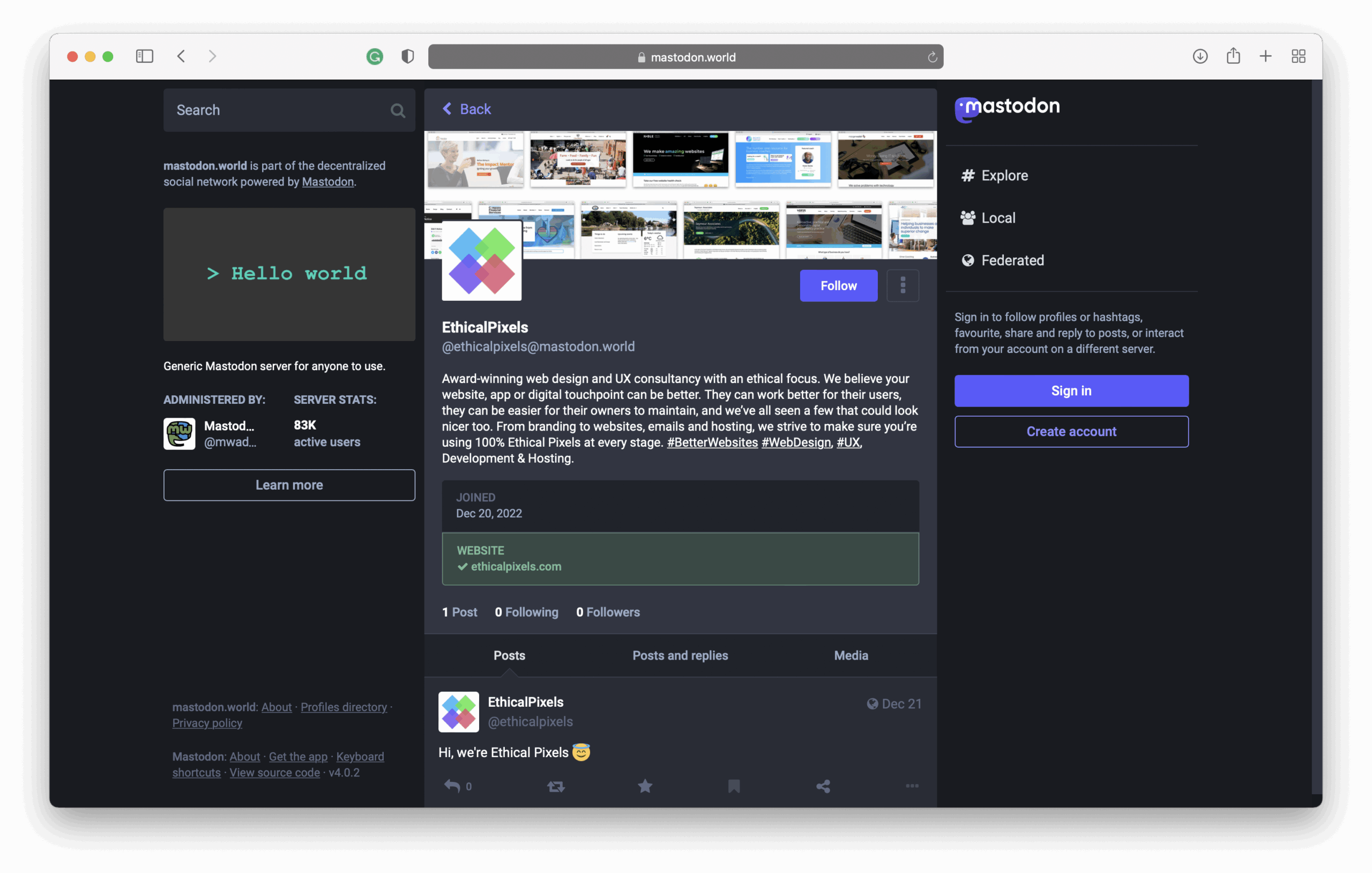Boost the Ethical Pixels post
Viewport: 1372px width, 873px height.
(556, 786)
